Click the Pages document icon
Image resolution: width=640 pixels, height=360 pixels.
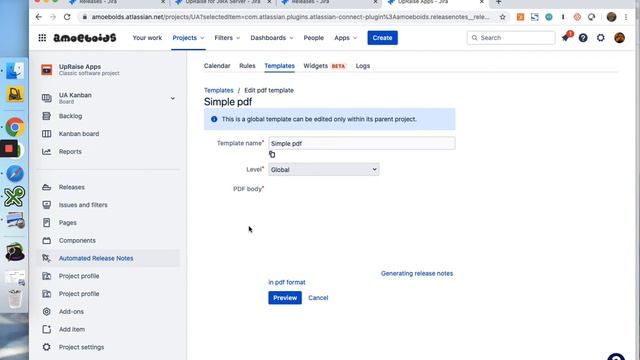pos(47,222)
